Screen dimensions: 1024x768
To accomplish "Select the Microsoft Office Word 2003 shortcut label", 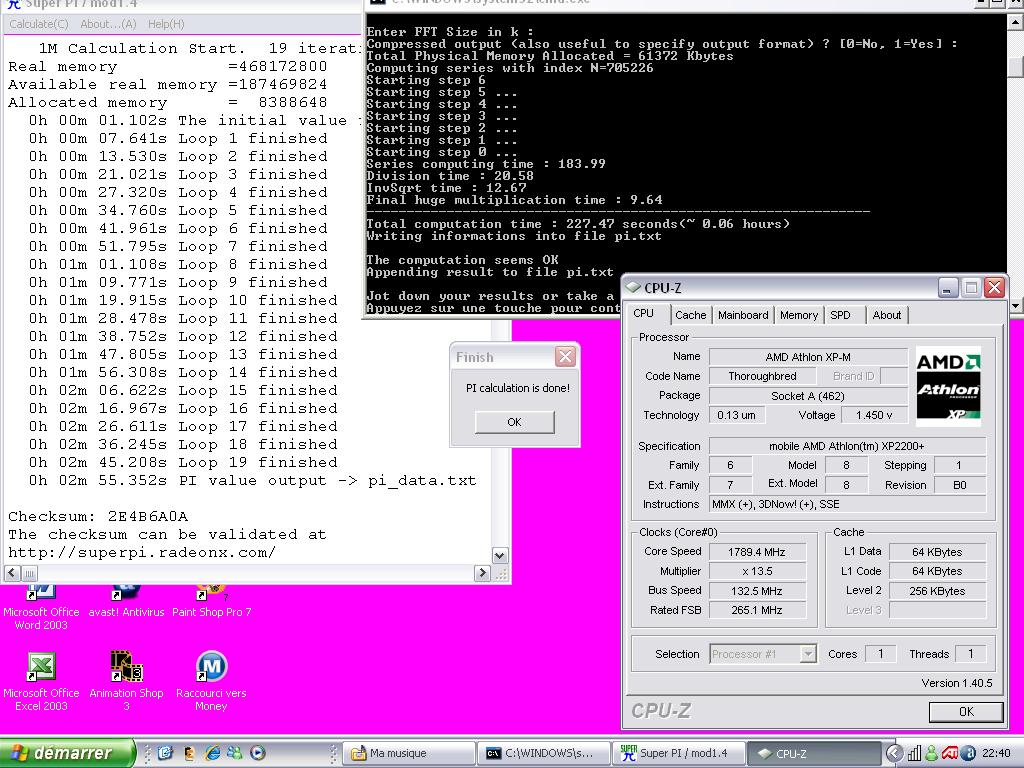I will pos(41,618).
